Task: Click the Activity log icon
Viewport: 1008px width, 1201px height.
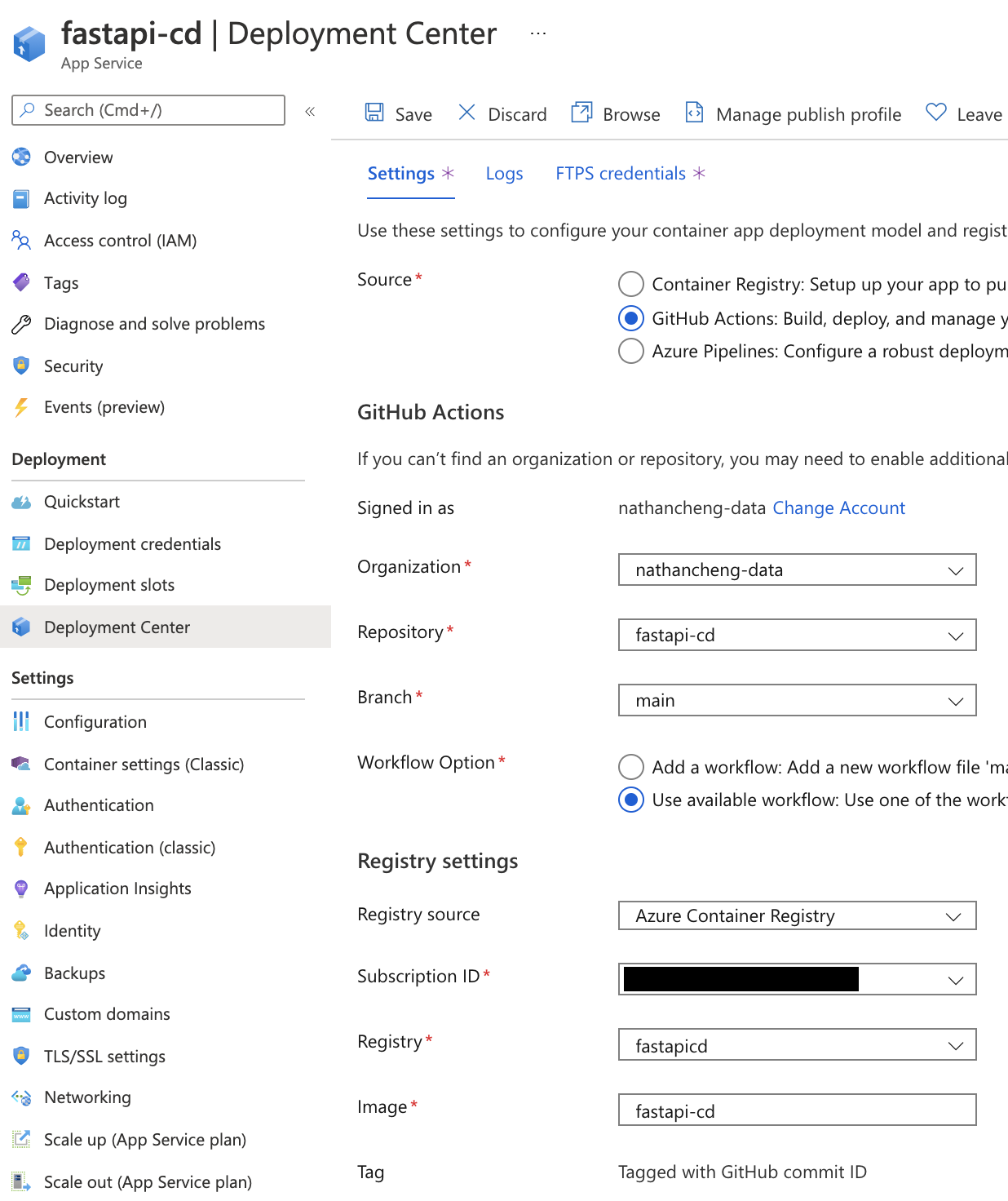Action: [x=21, y=198]
